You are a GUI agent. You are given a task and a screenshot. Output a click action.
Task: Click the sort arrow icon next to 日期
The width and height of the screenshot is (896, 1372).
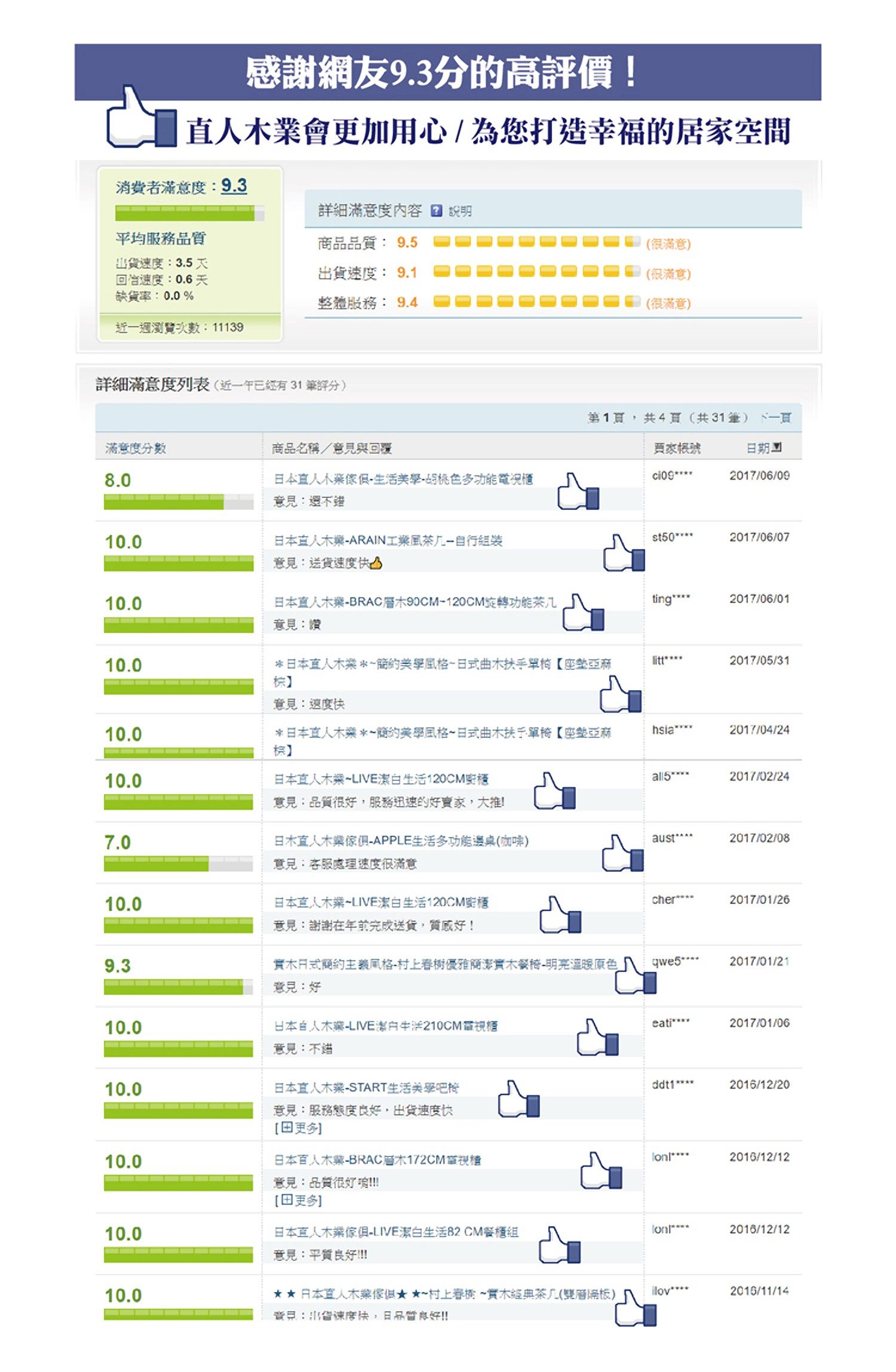[x=777, y=447]
